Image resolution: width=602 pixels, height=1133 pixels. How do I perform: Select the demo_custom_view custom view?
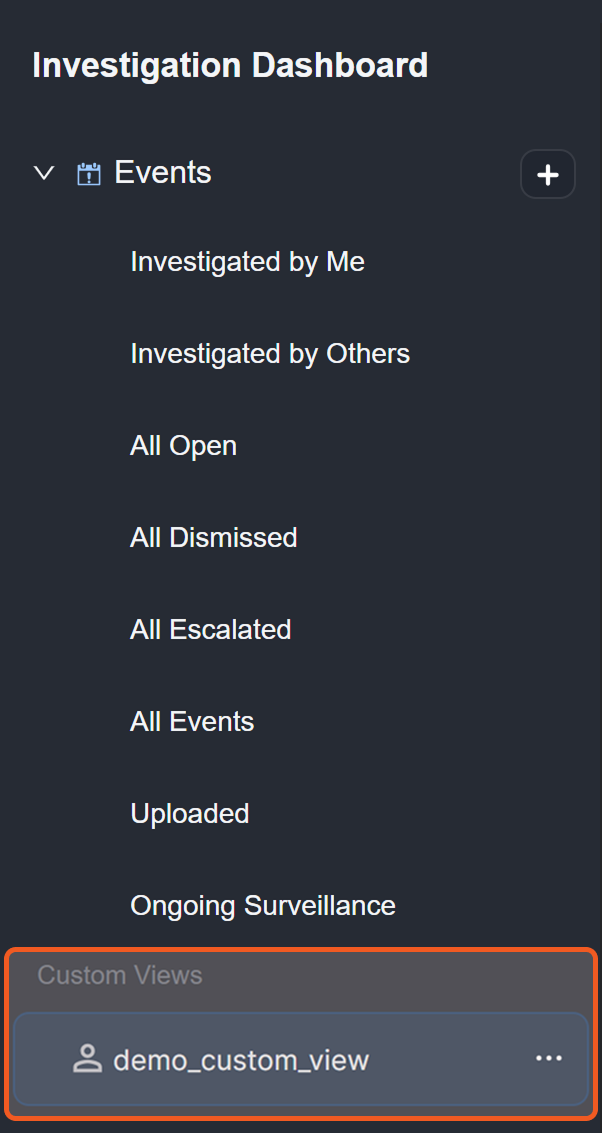point(241,1060)
